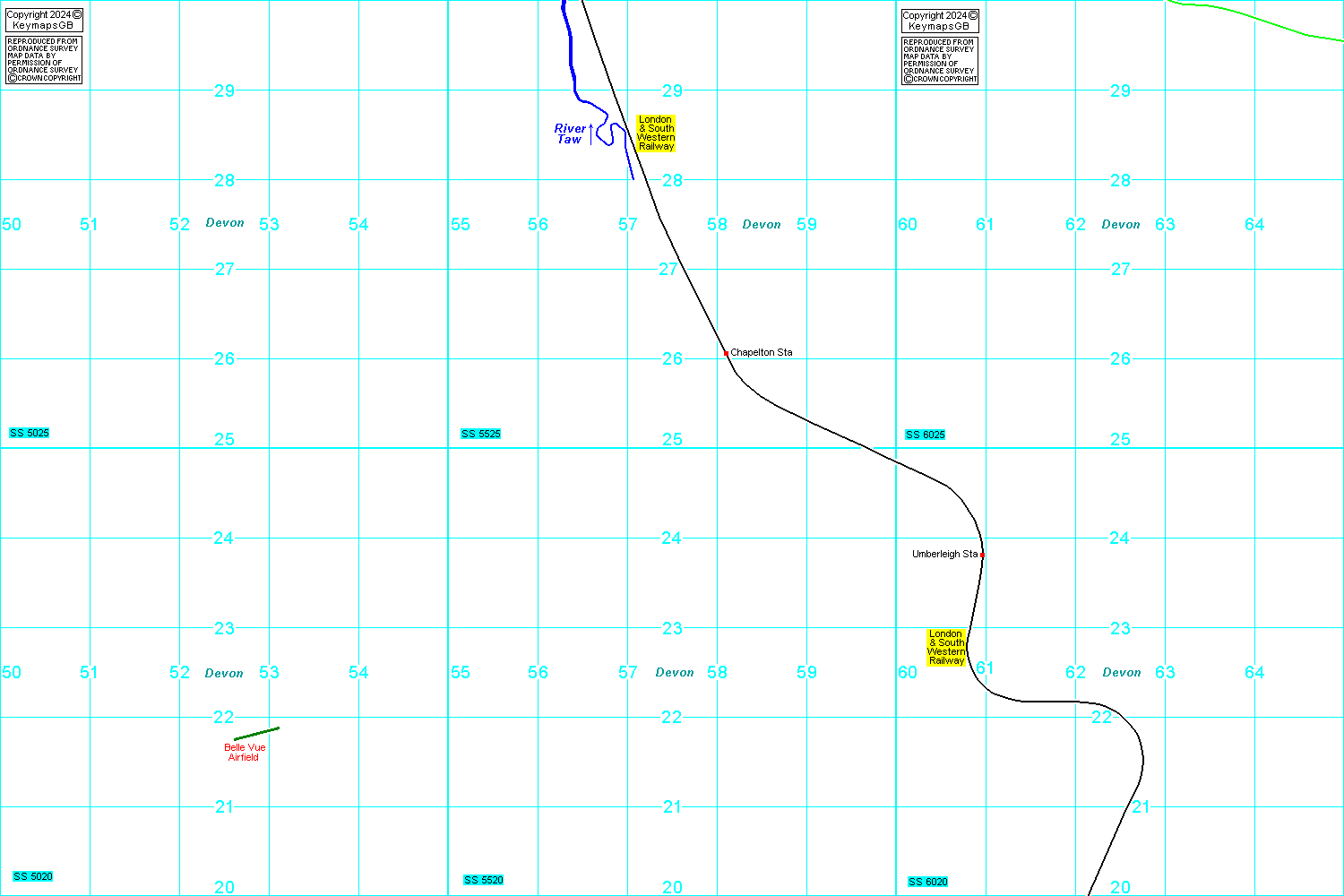Viewport: 1344px width, 896px height.
Task: Click the upward arrow beside River Taw
Action: (x=590, y=134)
